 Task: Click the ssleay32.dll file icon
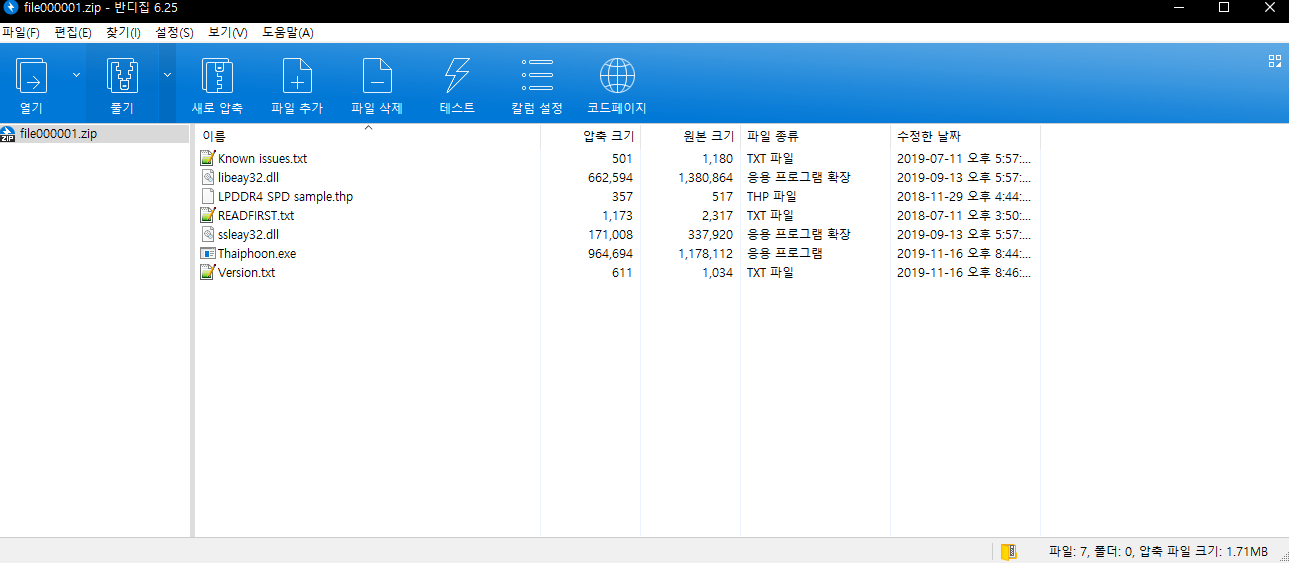(x=207, y=234)
